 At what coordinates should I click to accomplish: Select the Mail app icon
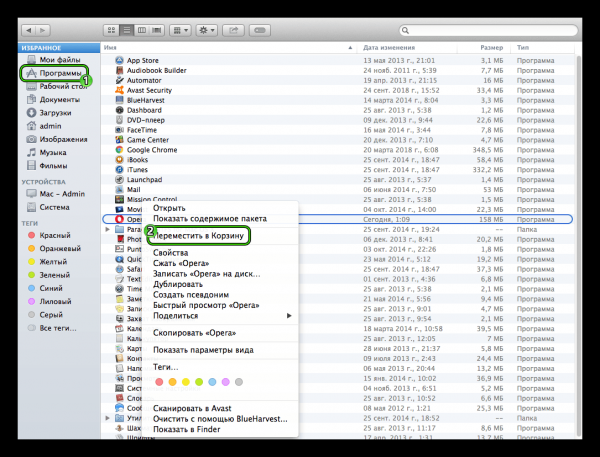click(119, 189)
